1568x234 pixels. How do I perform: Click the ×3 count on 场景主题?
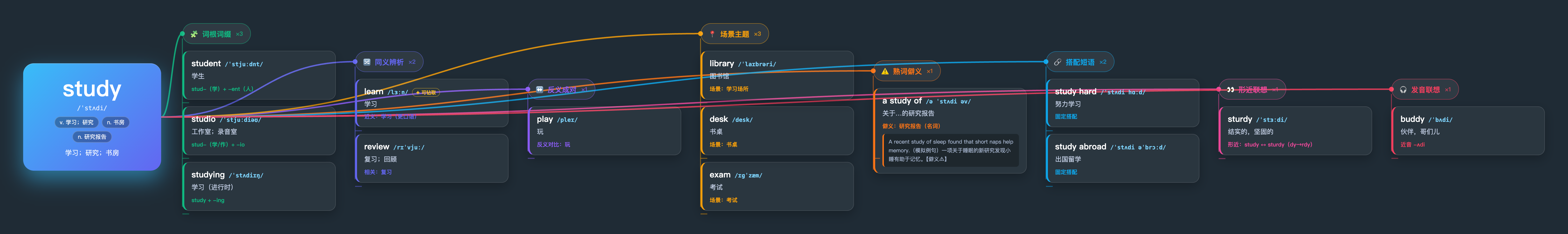point(757,34)
